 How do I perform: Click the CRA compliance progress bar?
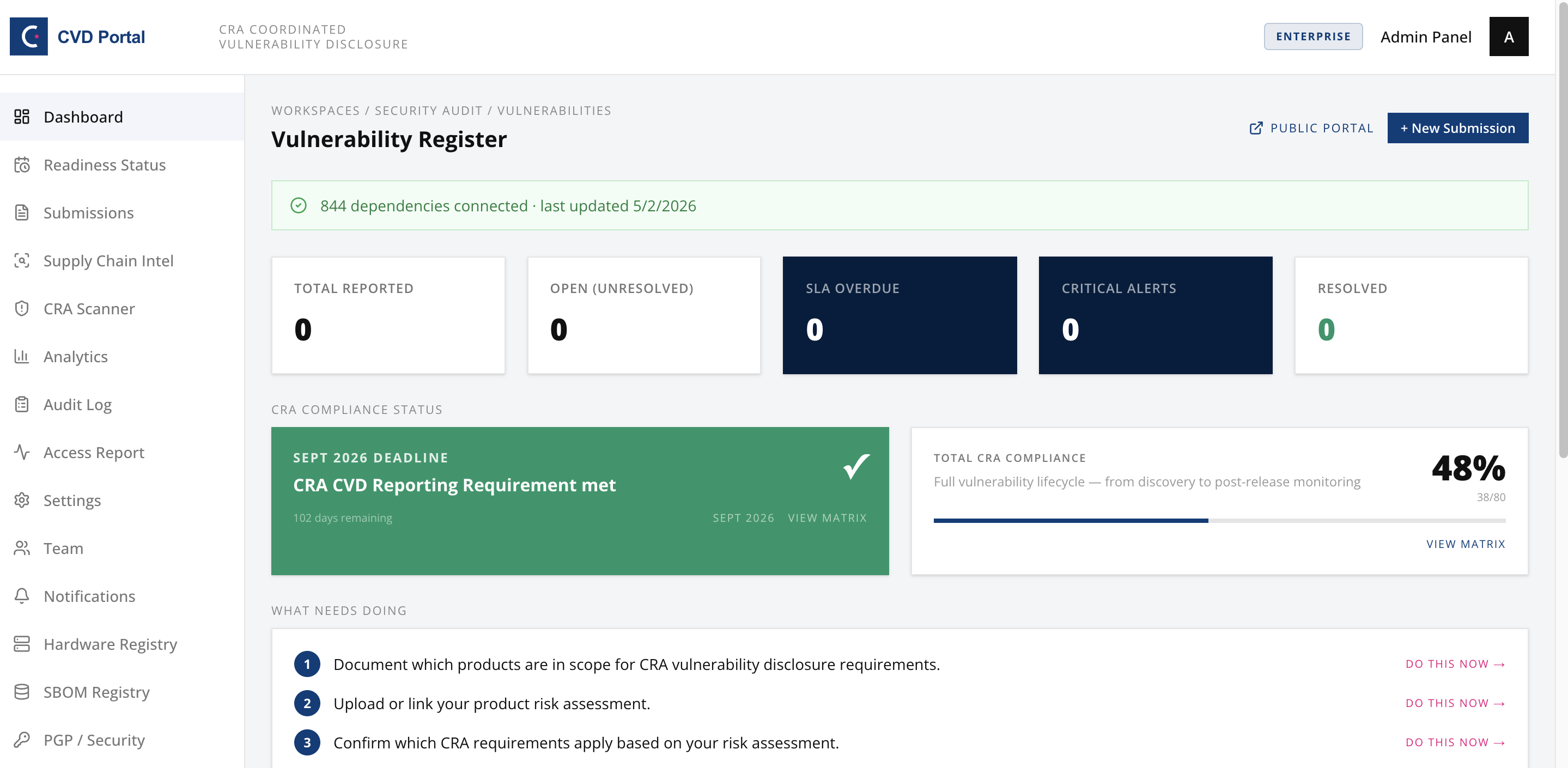pyautogui.click(x=1219, y=520)
